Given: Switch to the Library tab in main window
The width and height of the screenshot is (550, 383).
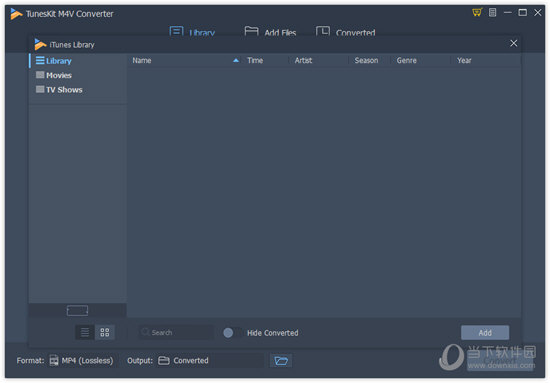Looking at the screenshot, I should [x=192, y=32].
